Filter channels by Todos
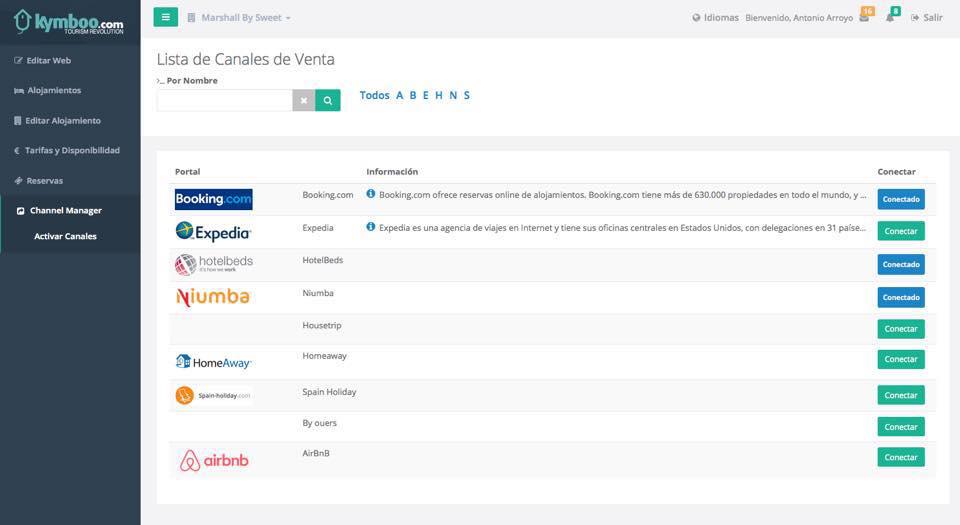 click(375, 95)
